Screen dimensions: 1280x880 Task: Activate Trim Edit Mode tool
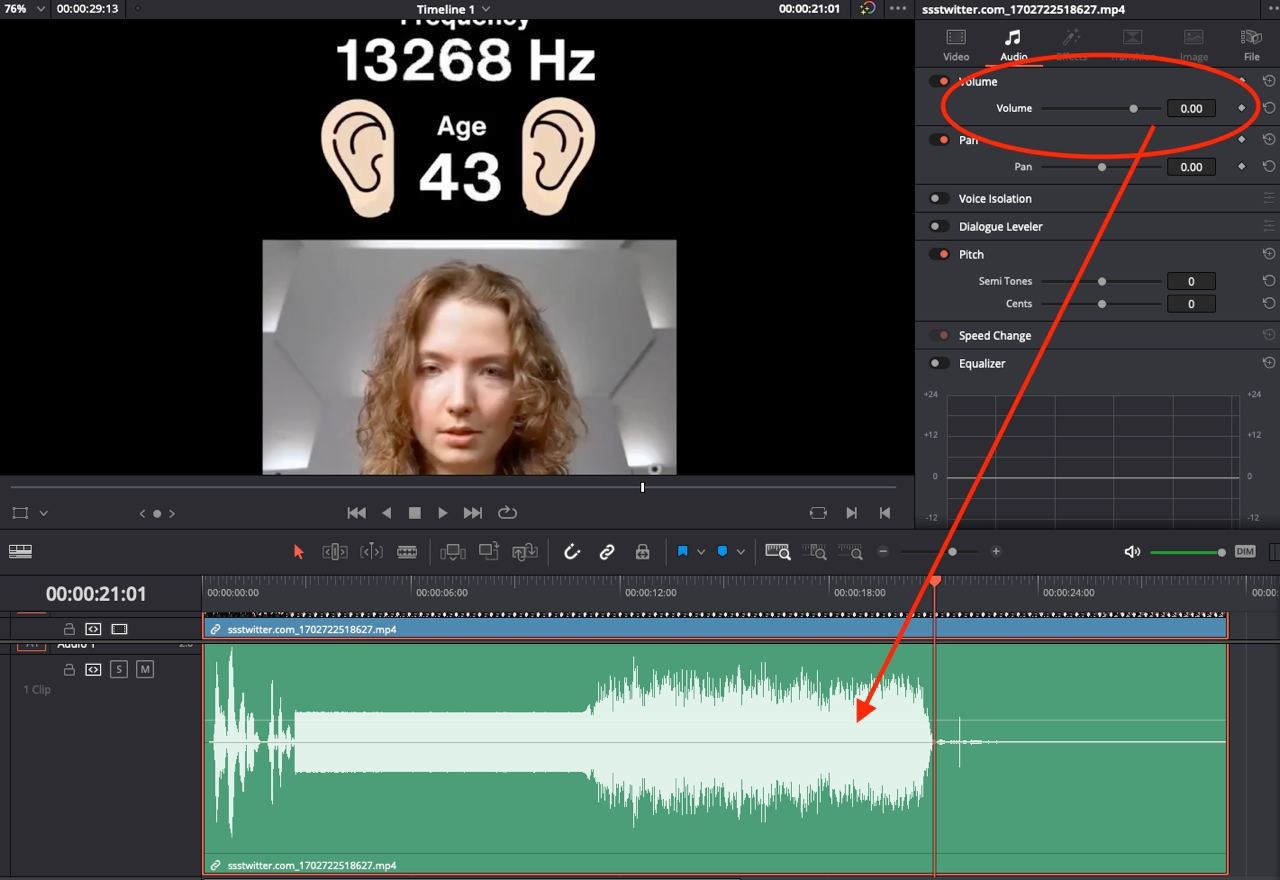pyautogui.click(x=334, y=552)
